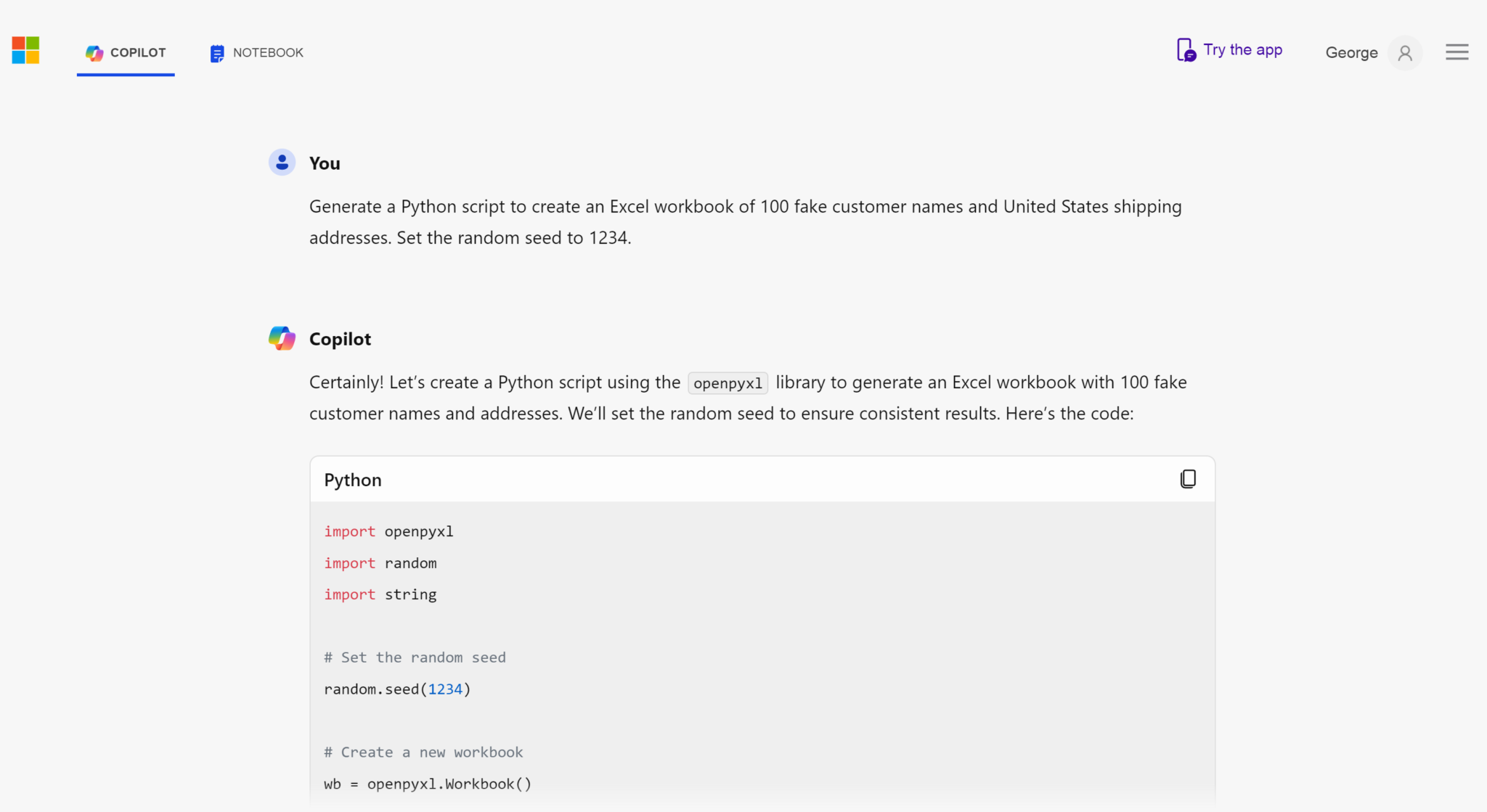
Task: Click the phone icon beside Try the app
Action: tap(1186, 50)
